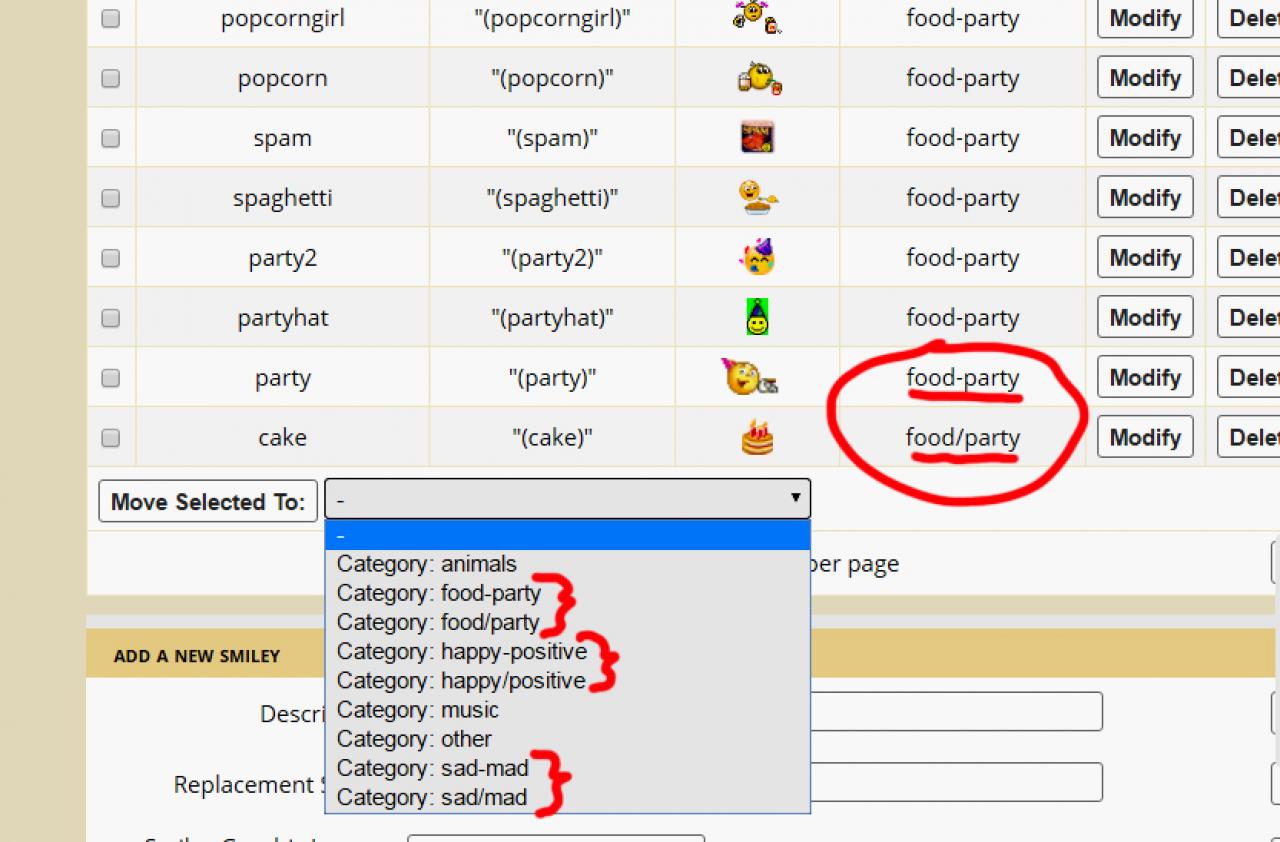
Task: Choose Category: music option
Action: [x=567, y=710]
